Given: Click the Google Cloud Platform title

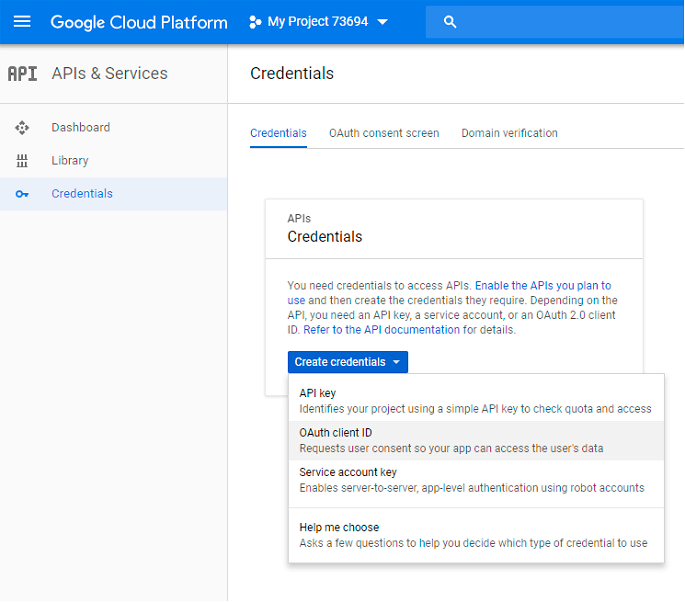Looking at the screenshot, I should click(x=139, y=22).
